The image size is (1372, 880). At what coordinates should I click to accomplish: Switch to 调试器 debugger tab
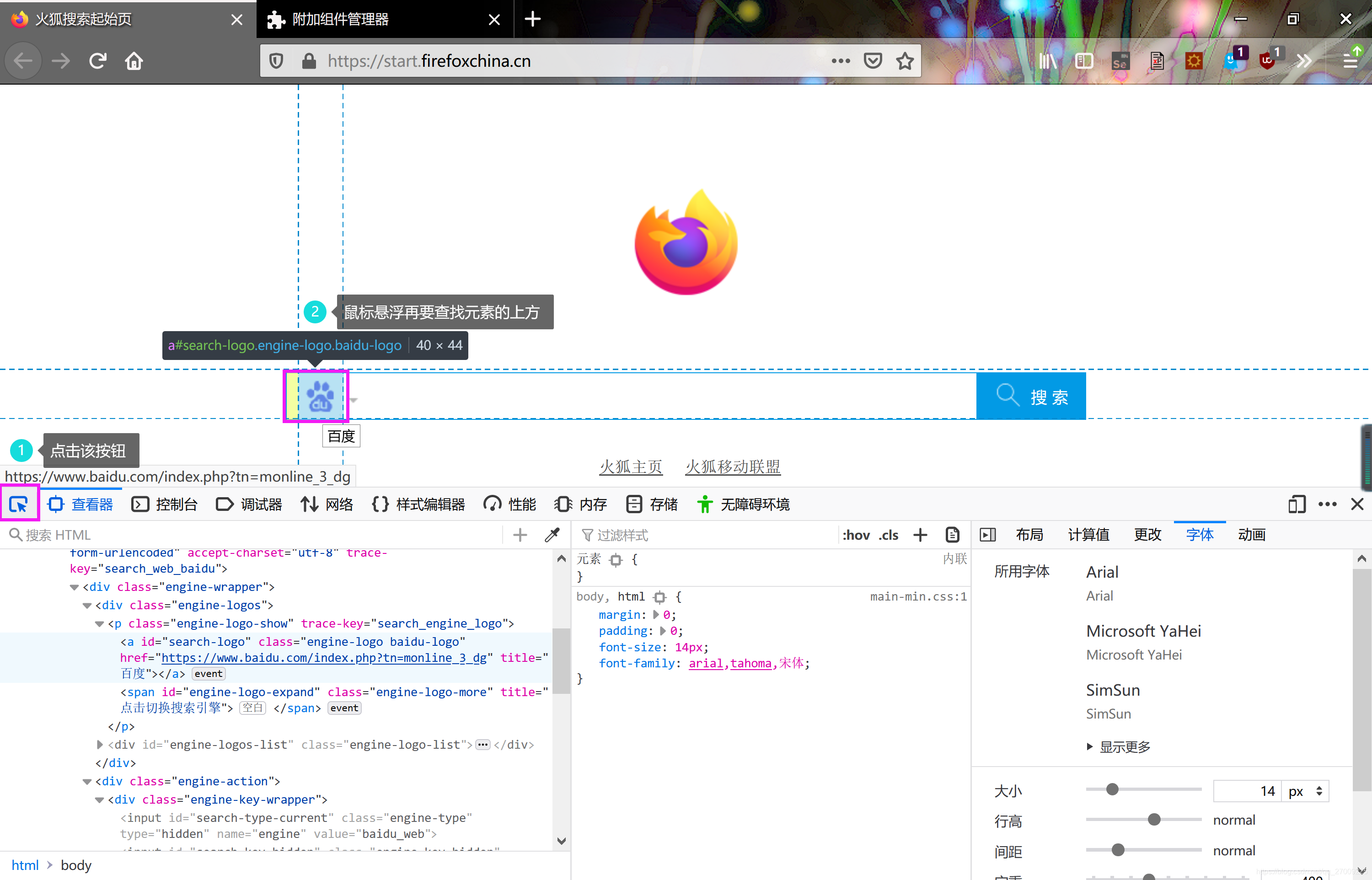250,504
